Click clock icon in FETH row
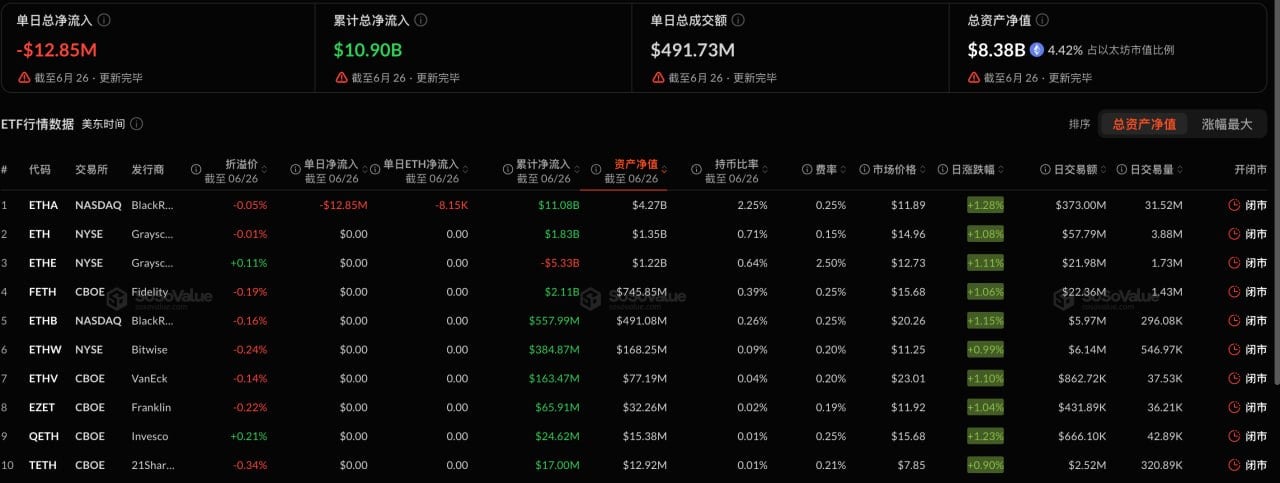The height and width of the screenshot is (483, 1280). click(x=1234, y=292)
